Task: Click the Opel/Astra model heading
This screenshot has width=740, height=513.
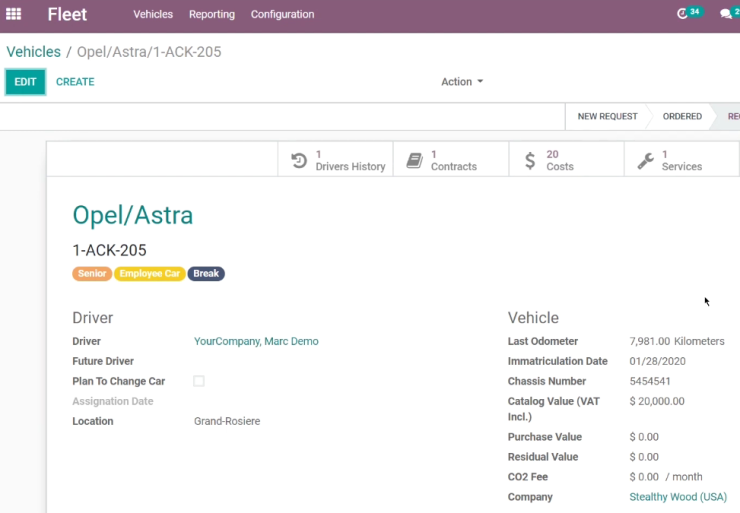Action: click(133, 215)
